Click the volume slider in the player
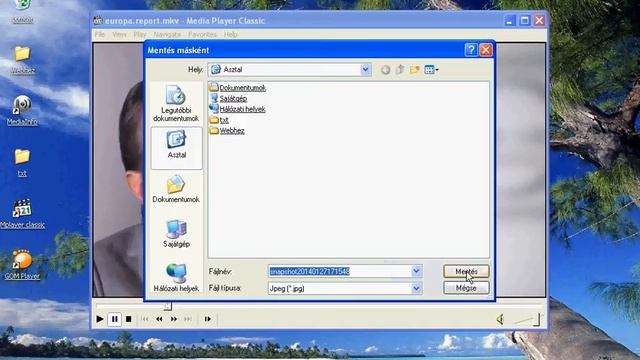 (x=528, y=320)
